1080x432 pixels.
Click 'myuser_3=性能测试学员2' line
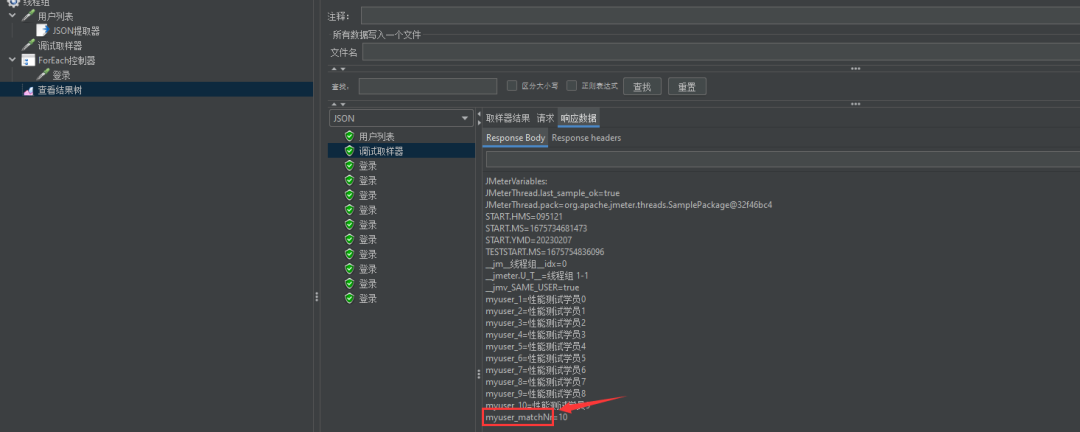click(x=535, y=322)
